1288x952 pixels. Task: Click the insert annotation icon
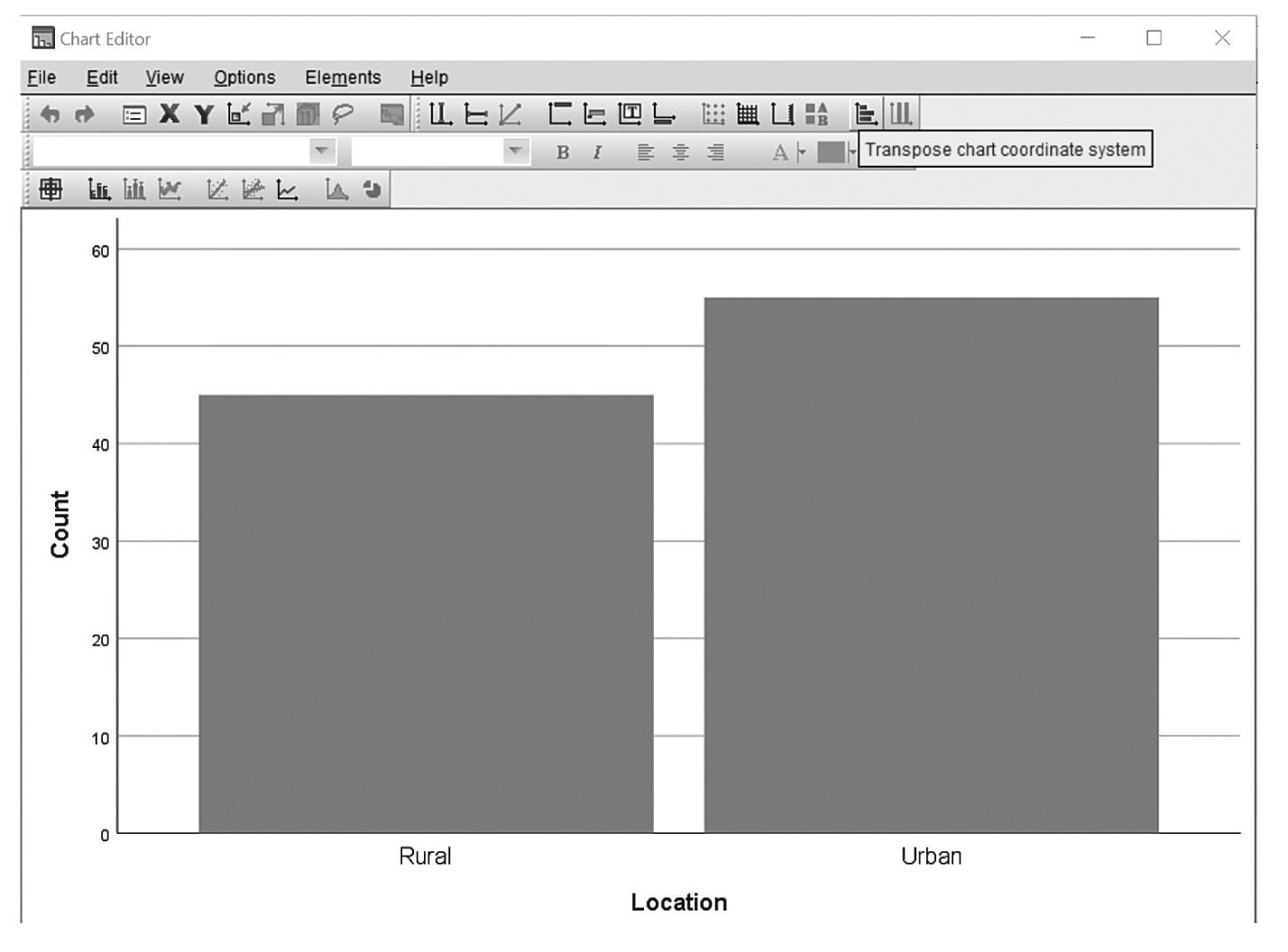pos(594,114)
